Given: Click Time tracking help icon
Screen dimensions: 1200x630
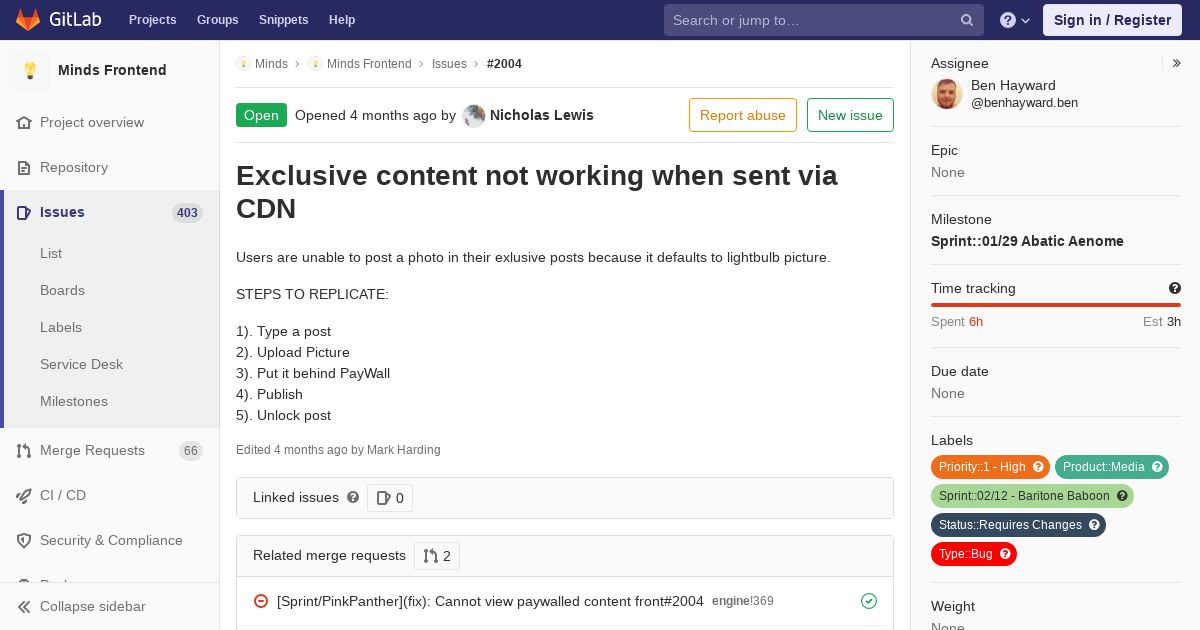Looking at the screenshot, I should point(1175,288).
